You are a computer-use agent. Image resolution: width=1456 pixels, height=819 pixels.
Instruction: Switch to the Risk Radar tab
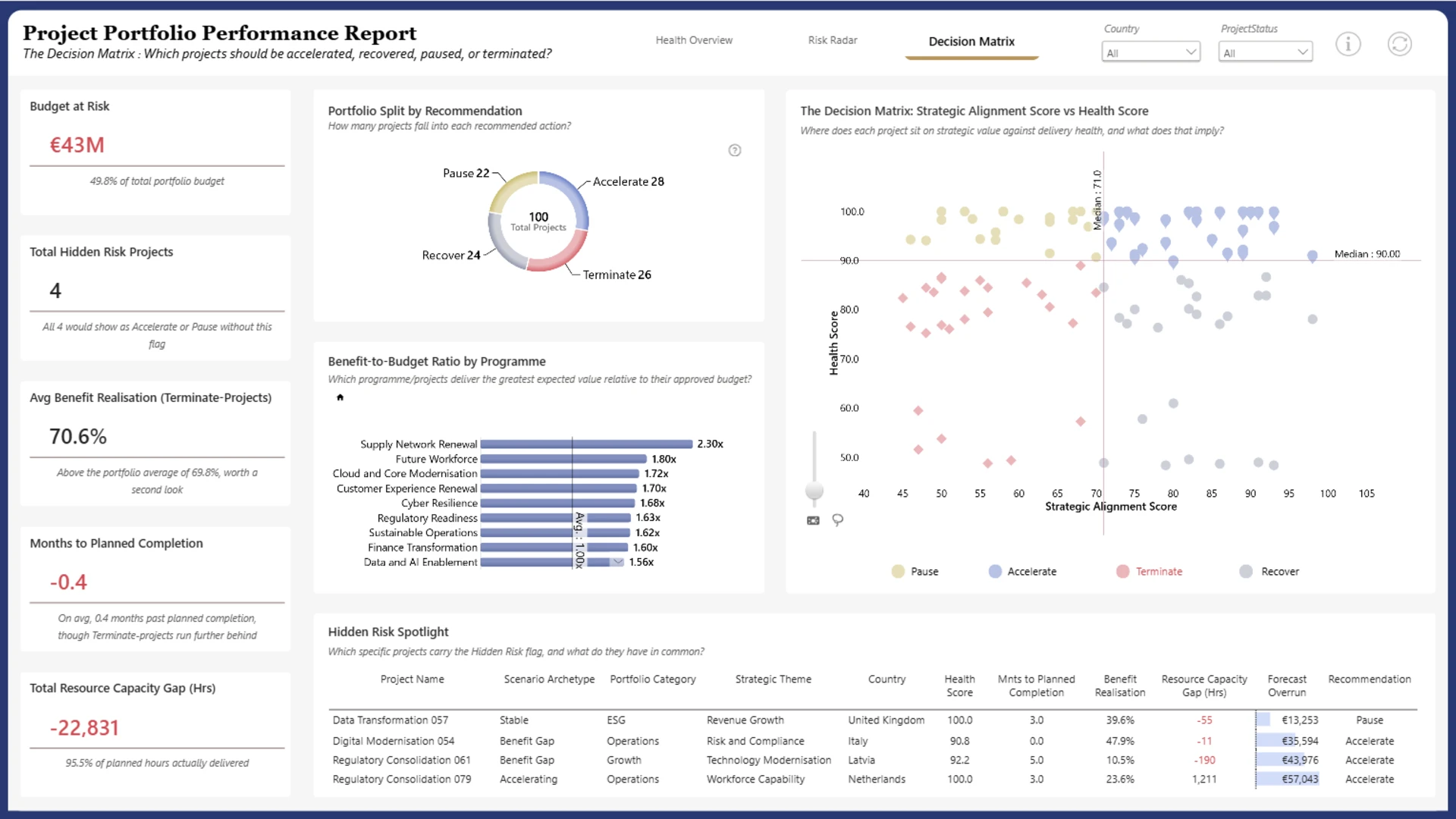point(832,40)
